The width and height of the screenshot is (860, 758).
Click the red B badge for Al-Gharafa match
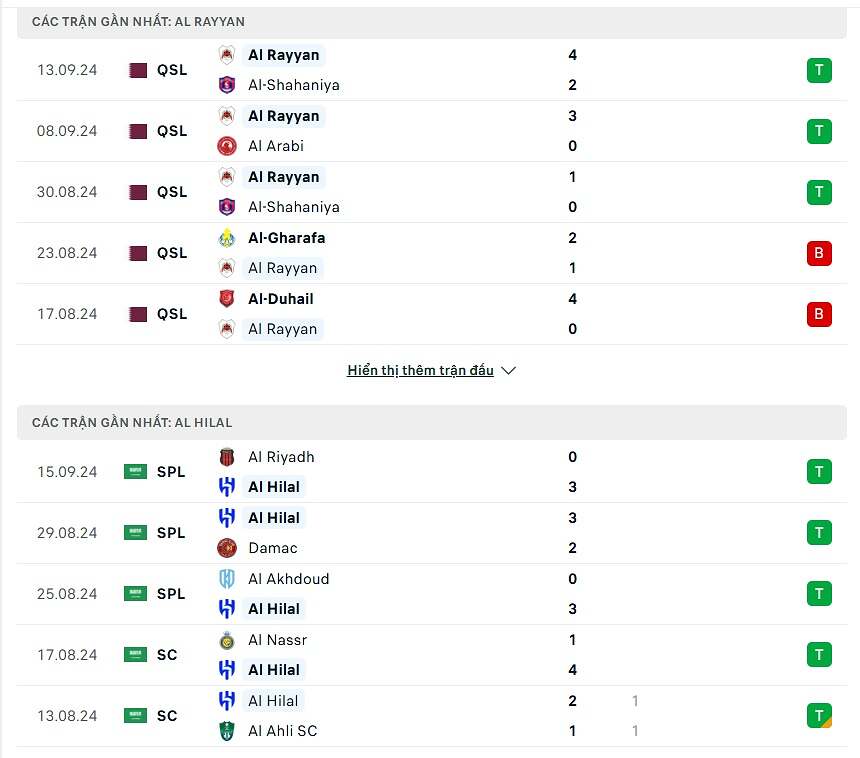(x=819, y=253)
